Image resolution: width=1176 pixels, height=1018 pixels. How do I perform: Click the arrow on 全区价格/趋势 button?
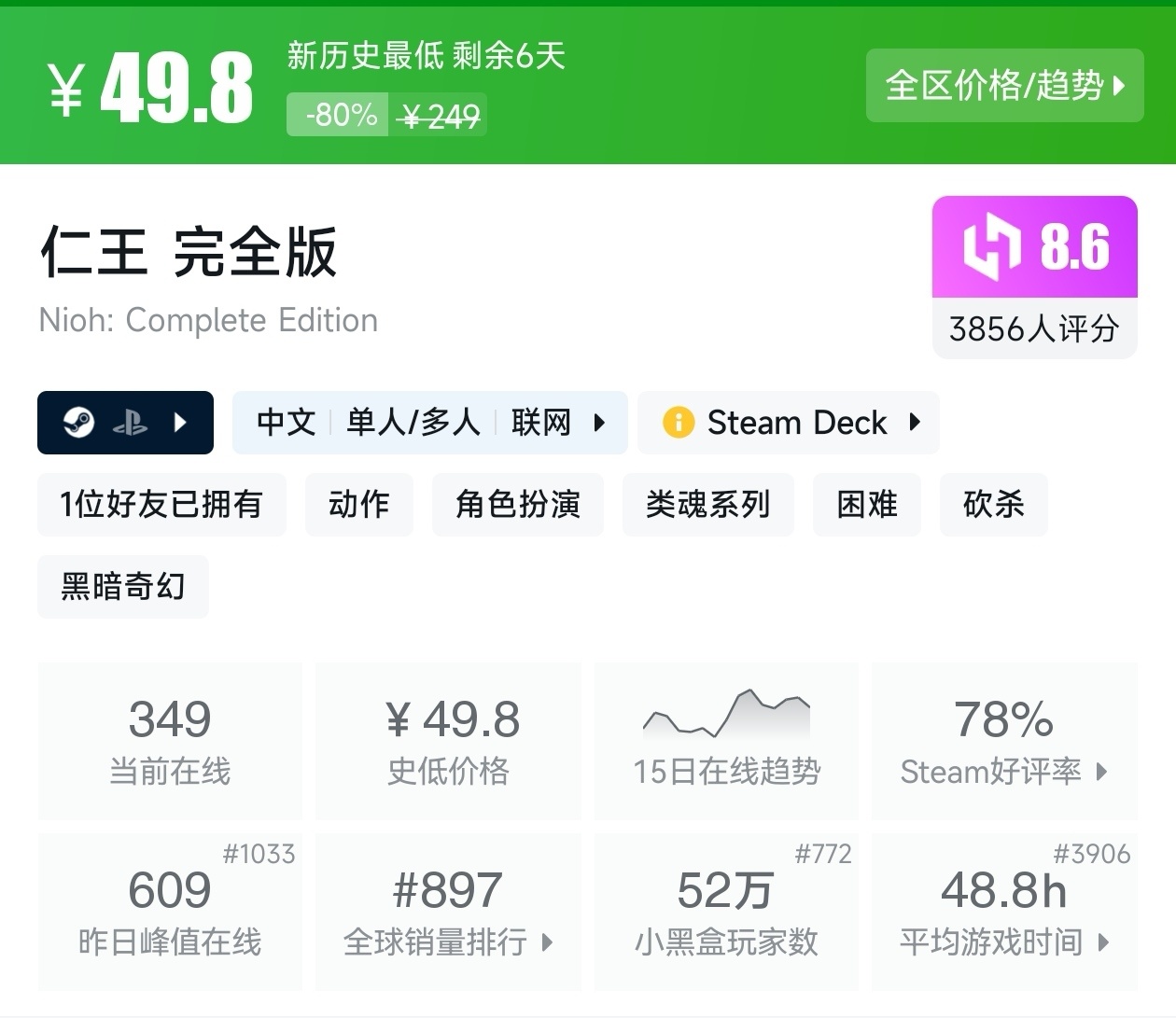coord(1119,87)
